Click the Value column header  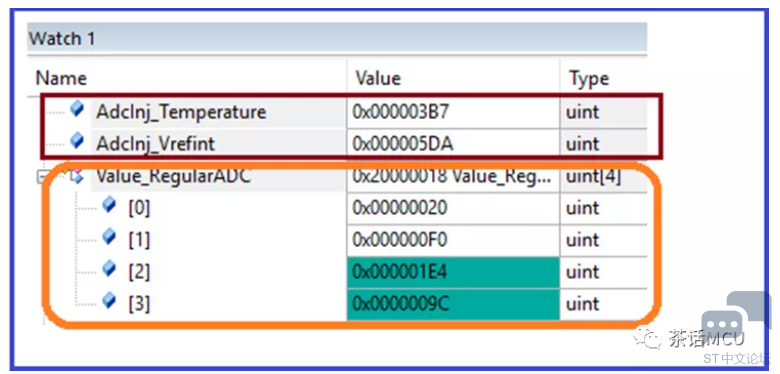pos(378,79)
